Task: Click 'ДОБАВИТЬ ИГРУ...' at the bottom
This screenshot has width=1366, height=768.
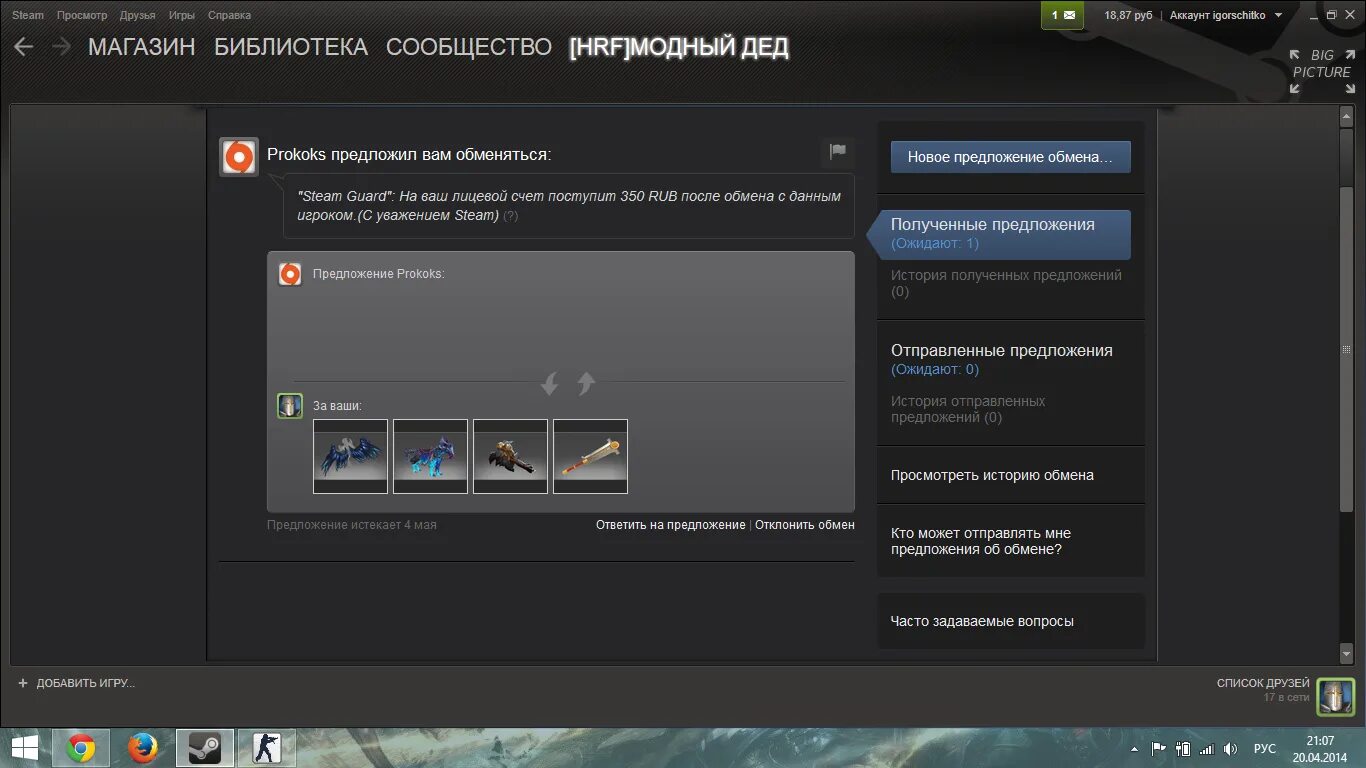Action: tap(85, 683)
